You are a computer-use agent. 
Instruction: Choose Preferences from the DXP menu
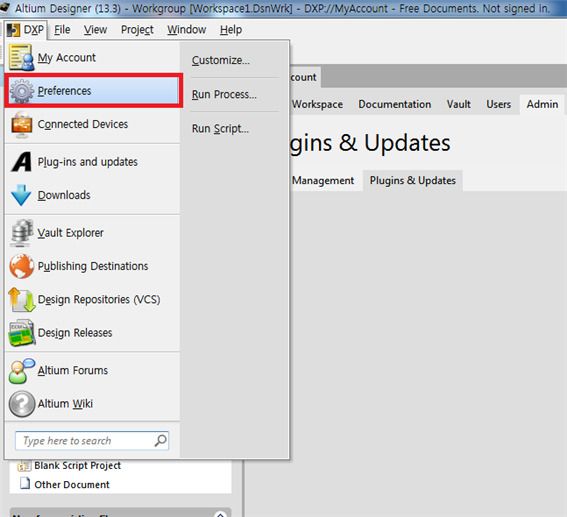pyautogui.click(x=93, y=90)
